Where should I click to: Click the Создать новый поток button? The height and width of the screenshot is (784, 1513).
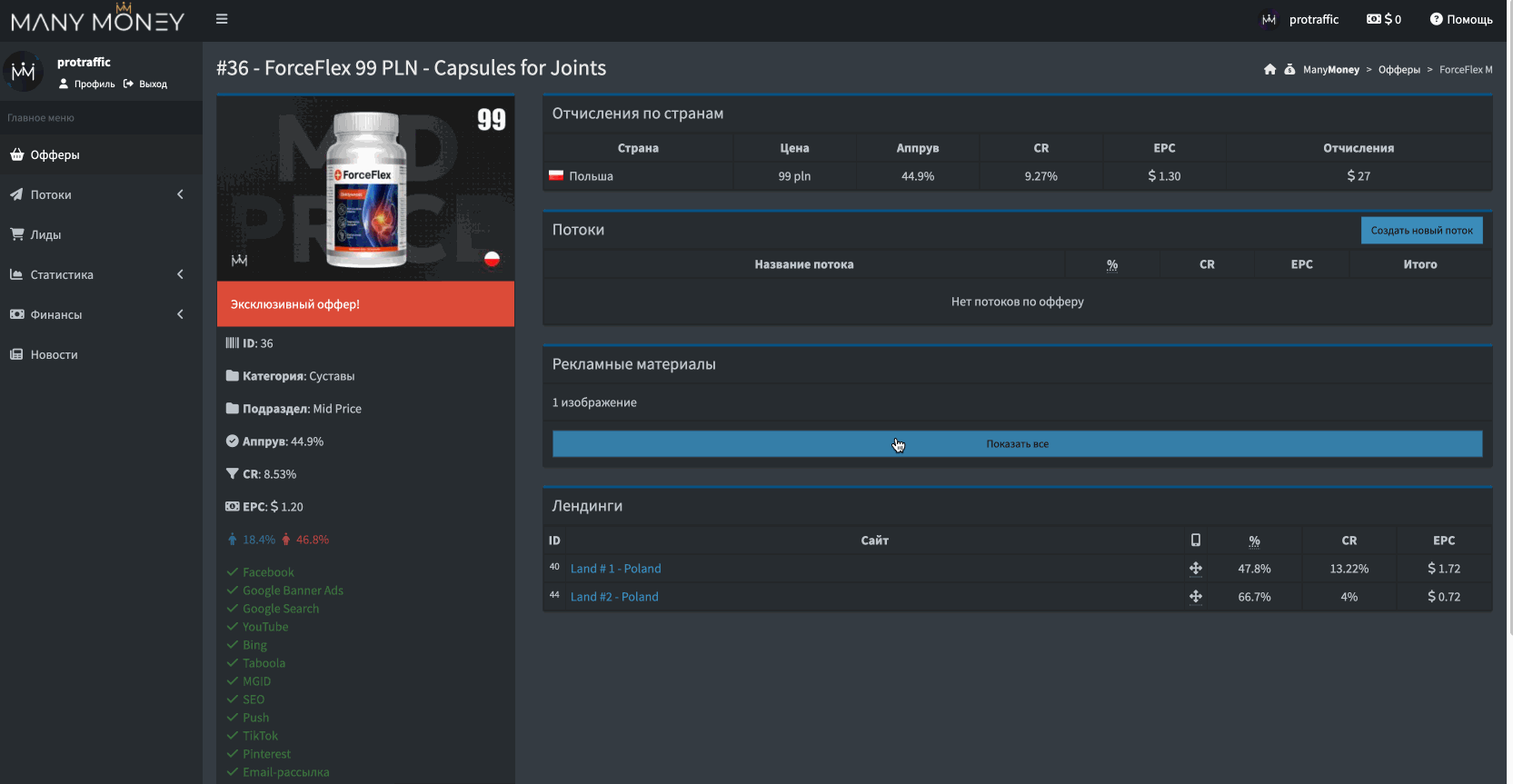pyautogui.click(x=1421, y=231)
